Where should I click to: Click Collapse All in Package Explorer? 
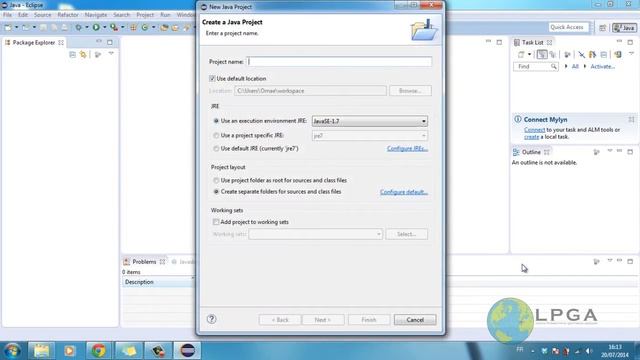(73, 54)
